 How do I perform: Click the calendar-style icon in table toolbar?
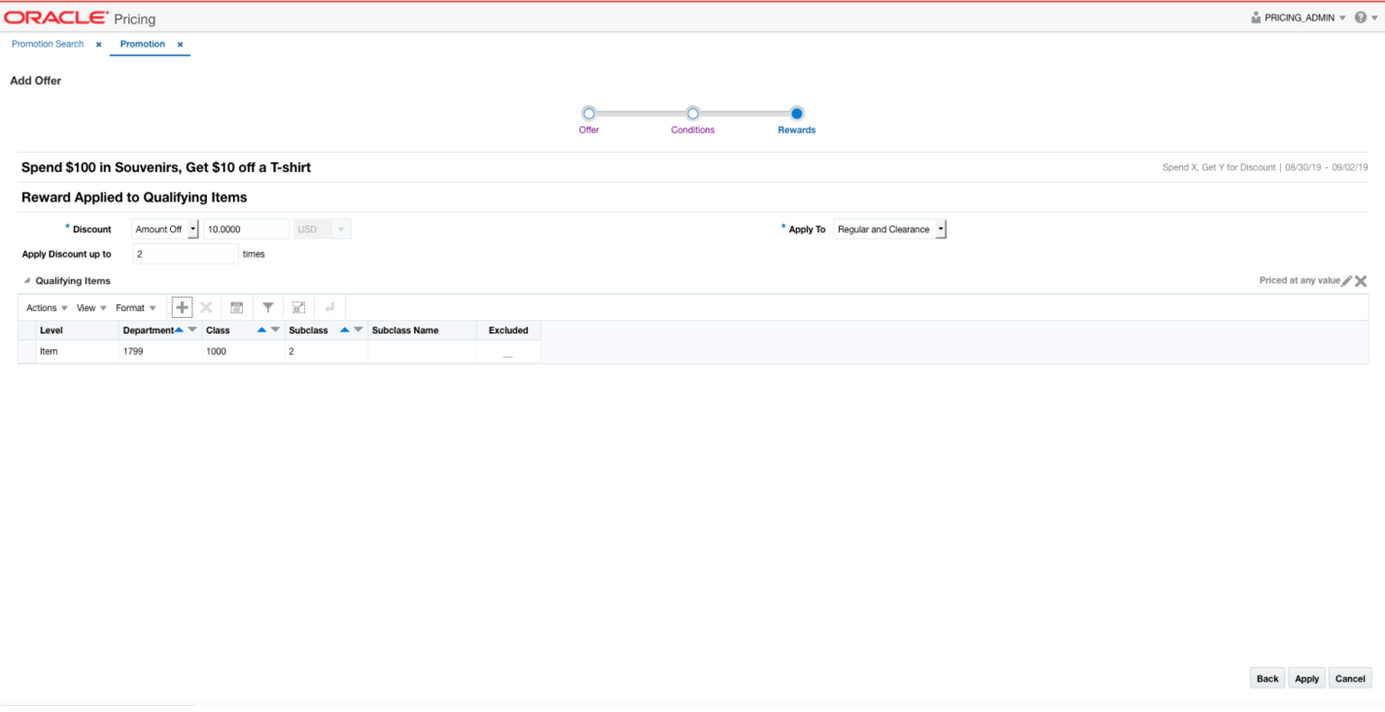click(237, 308)
